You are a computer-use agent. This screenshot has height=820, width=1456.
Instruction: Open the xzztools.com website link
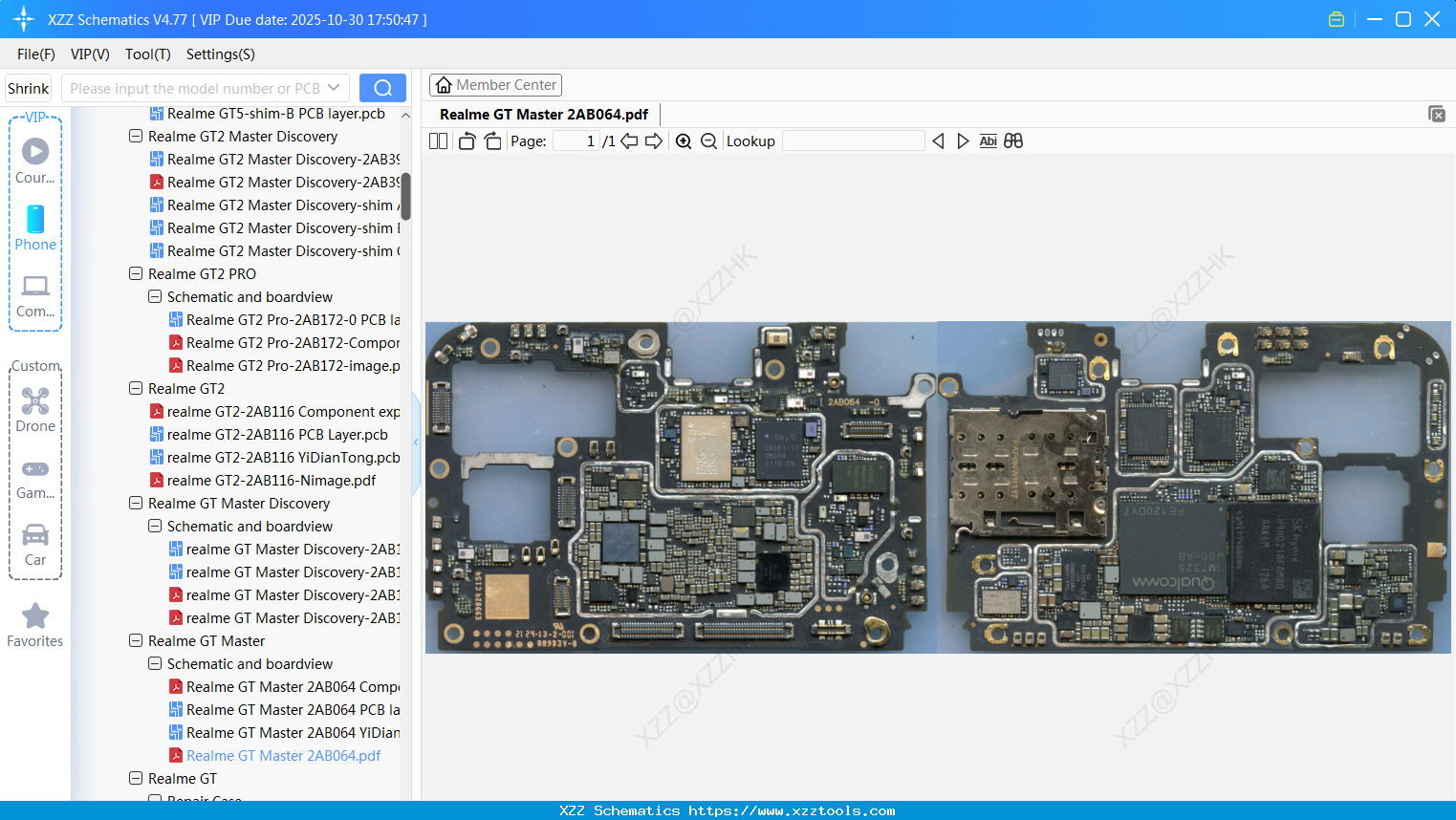pos(792,810)
